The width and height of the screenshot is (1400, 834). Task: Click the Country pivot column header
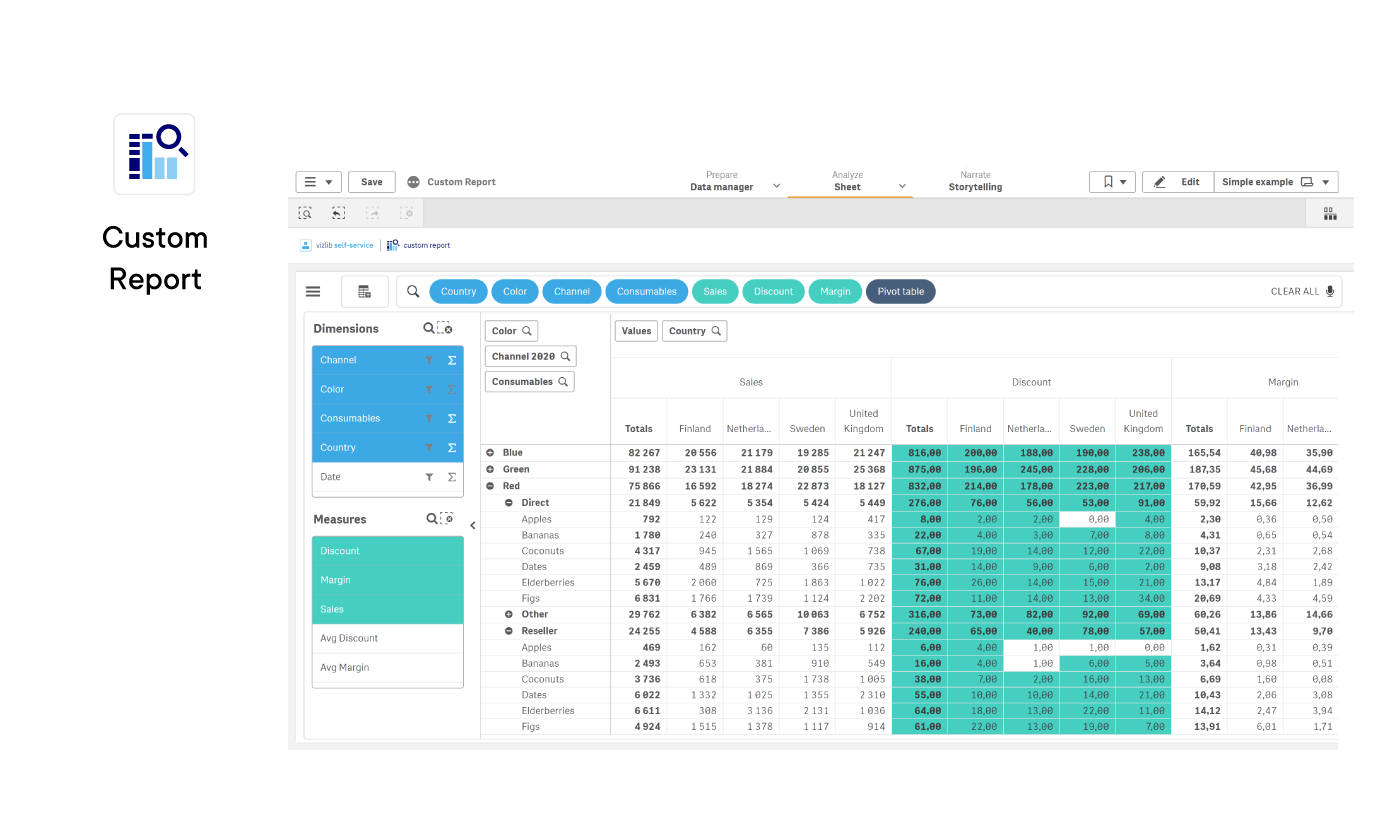point(694,331)
